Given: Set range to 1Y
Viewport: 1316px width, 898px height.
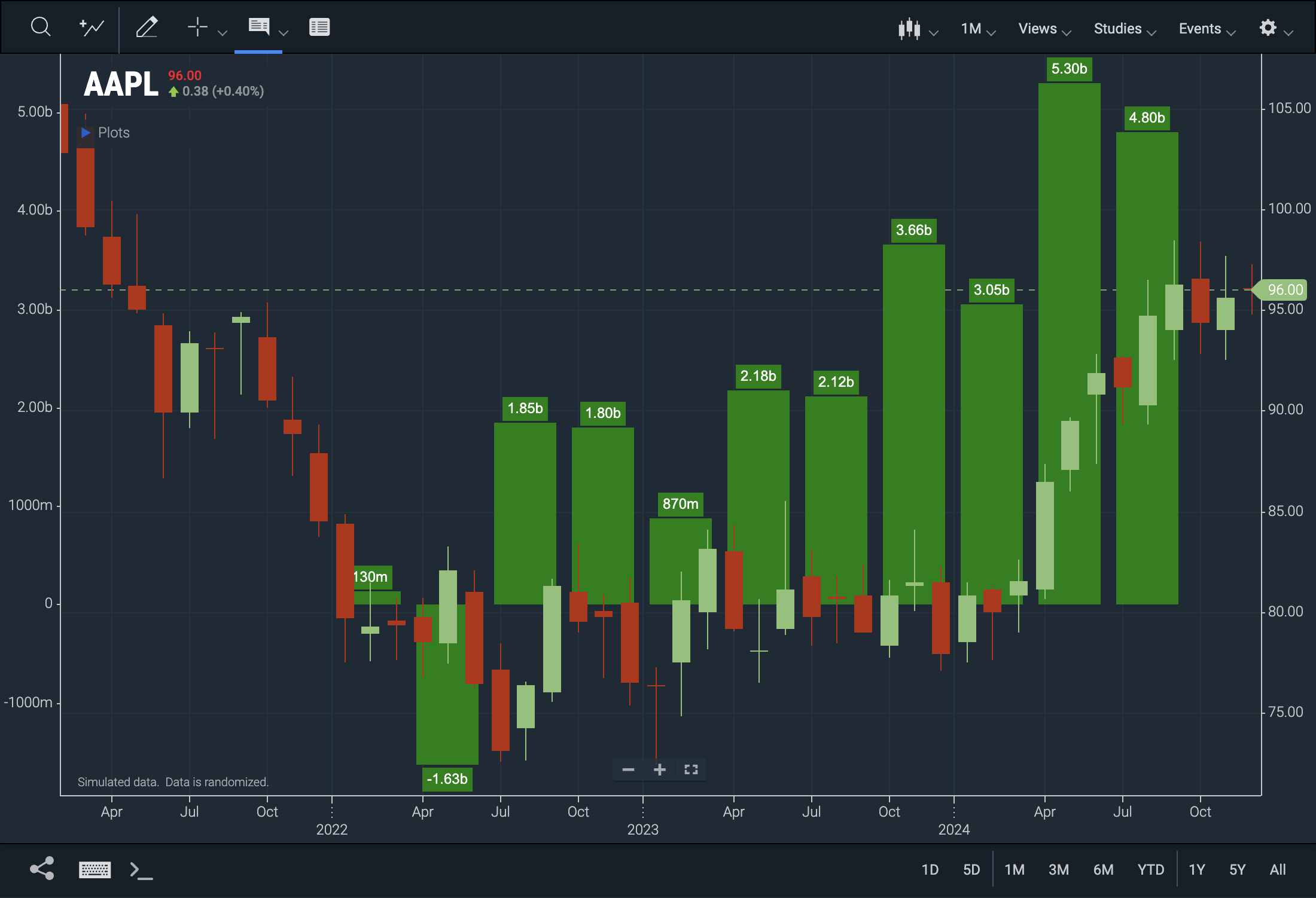Looking at the screenshot, I should (x=1196, y=869).
